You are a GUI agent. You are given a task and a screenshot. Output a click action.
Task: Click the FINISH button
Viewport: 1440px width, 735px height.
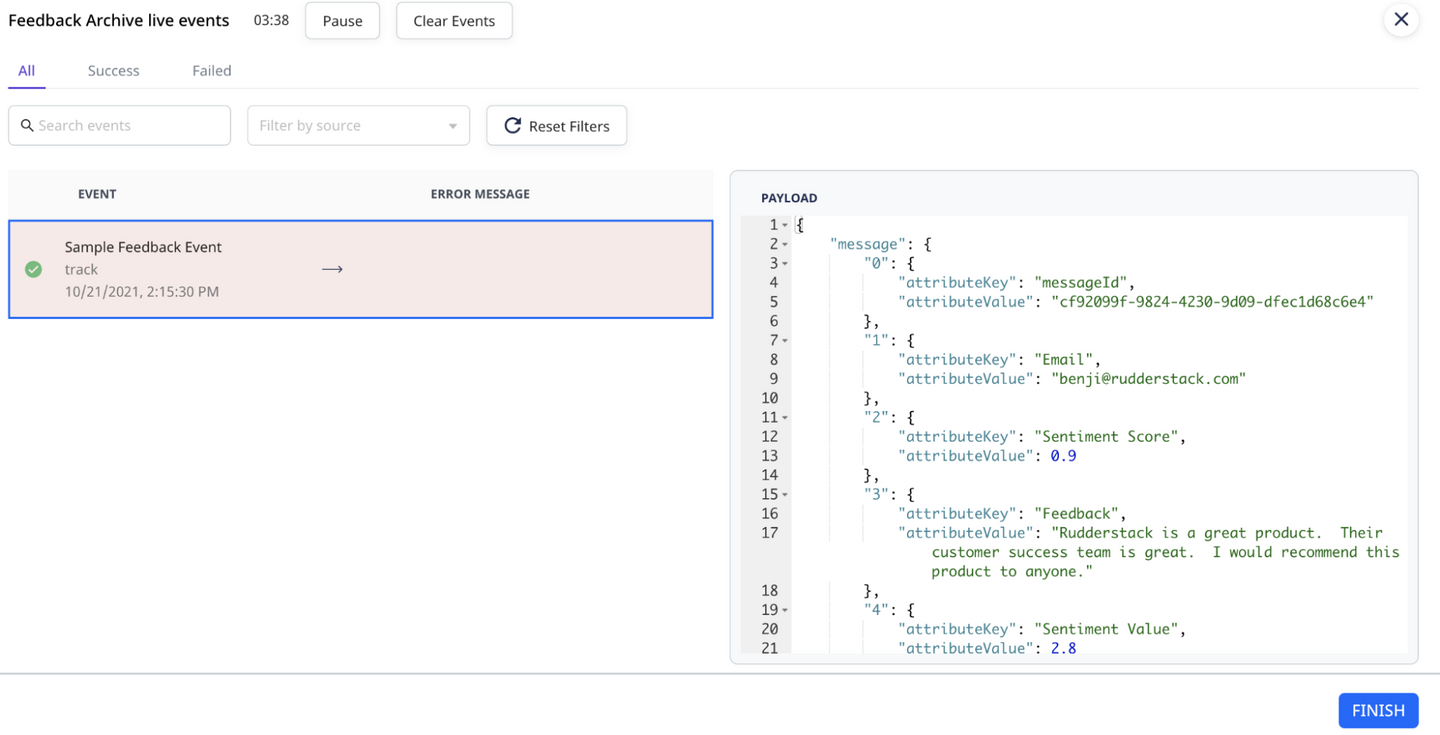coord(1378,710)
